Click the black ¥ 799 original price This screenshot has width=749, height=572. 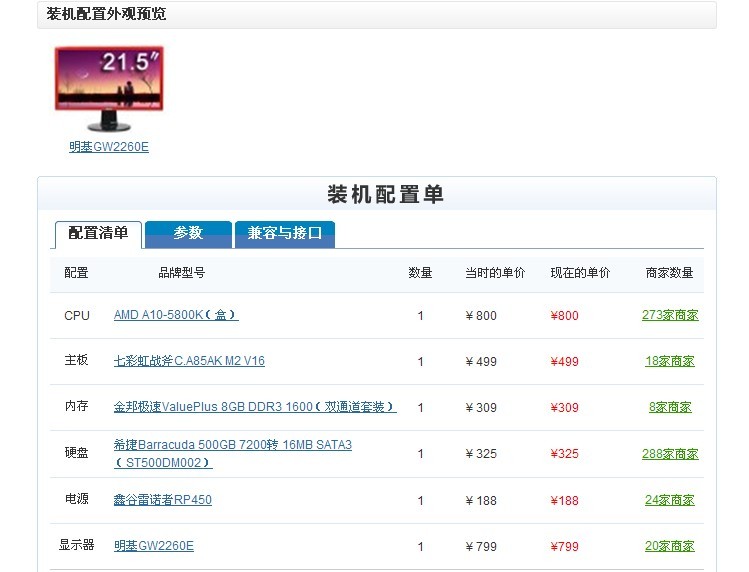click(x=481, y=546)
